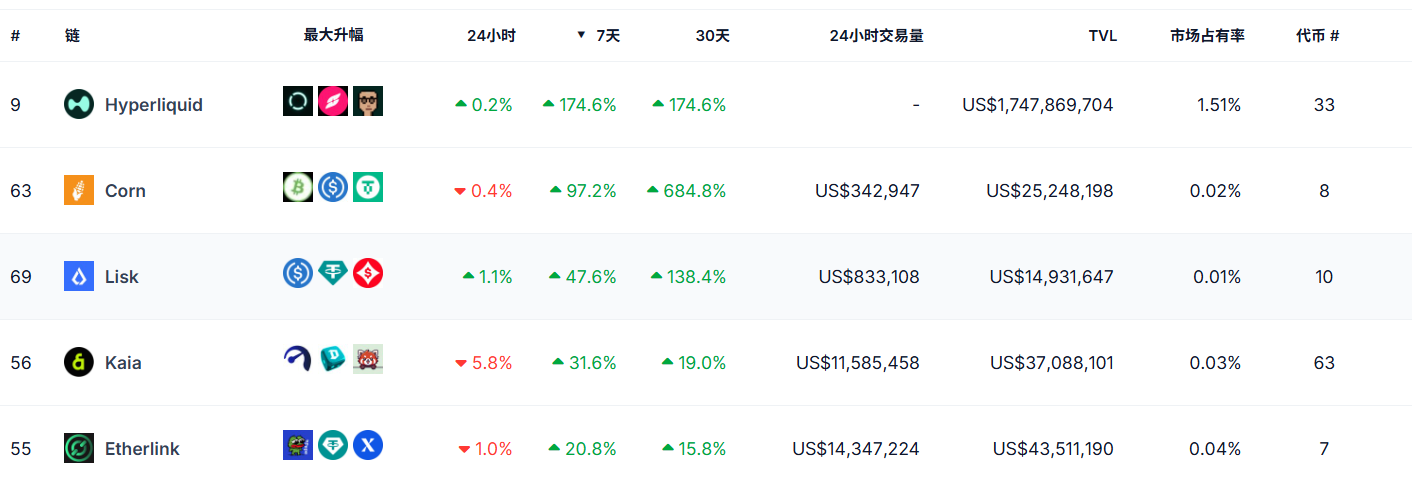The height and width of the screenshot is (486, 1412).
Task: Open the Etherlink chain name link
Action: click(142, 449)
